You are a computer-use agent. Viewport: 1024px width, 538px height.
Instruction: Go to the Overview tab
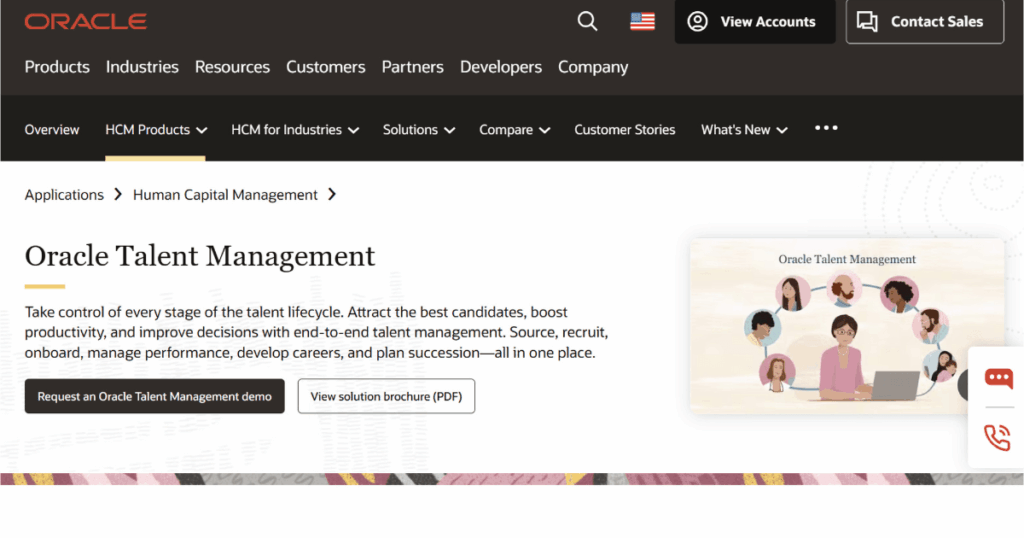click(x=52, y=130)
